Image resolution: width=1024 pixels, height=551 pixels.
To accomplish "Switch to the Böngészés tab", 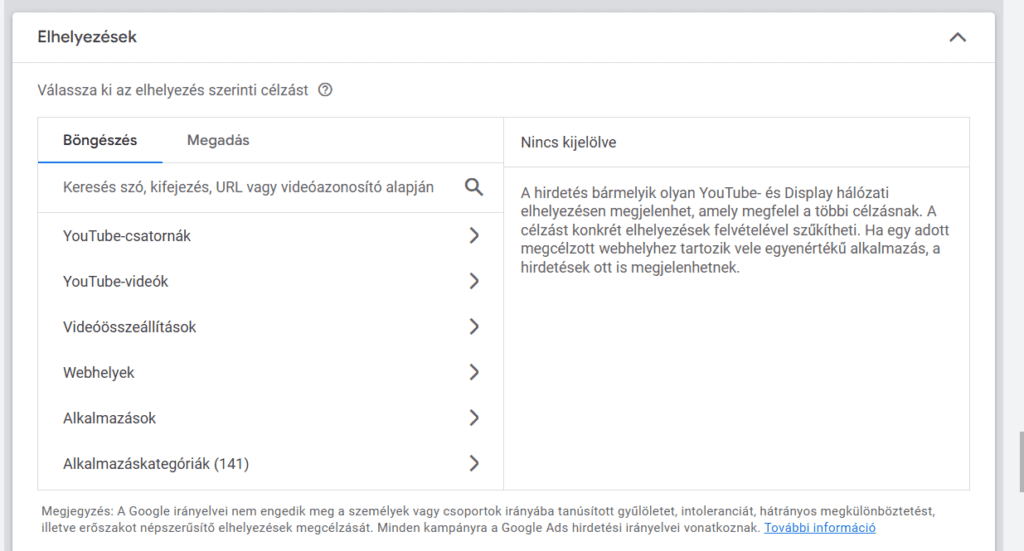I will click(100, 141).
